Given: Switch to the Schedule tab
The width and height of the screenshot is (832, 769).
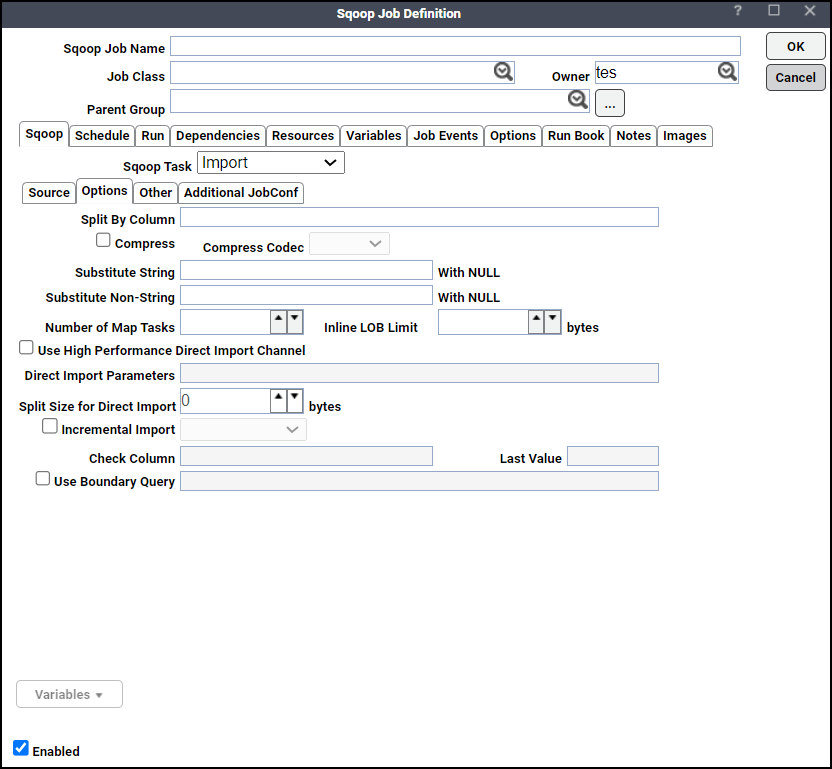Looking at the screenshot, I should [x=102, y=136].
